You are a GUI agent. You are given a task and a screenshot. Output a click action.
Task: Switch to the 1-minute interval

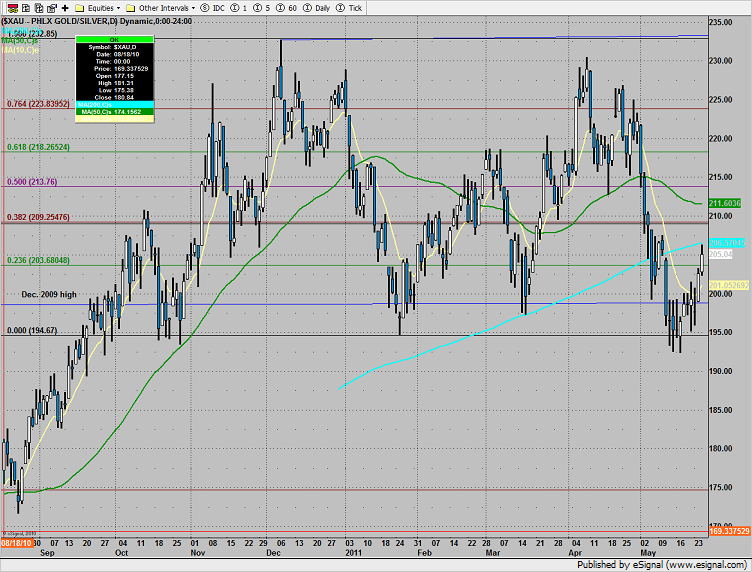(x=239, y=8)
